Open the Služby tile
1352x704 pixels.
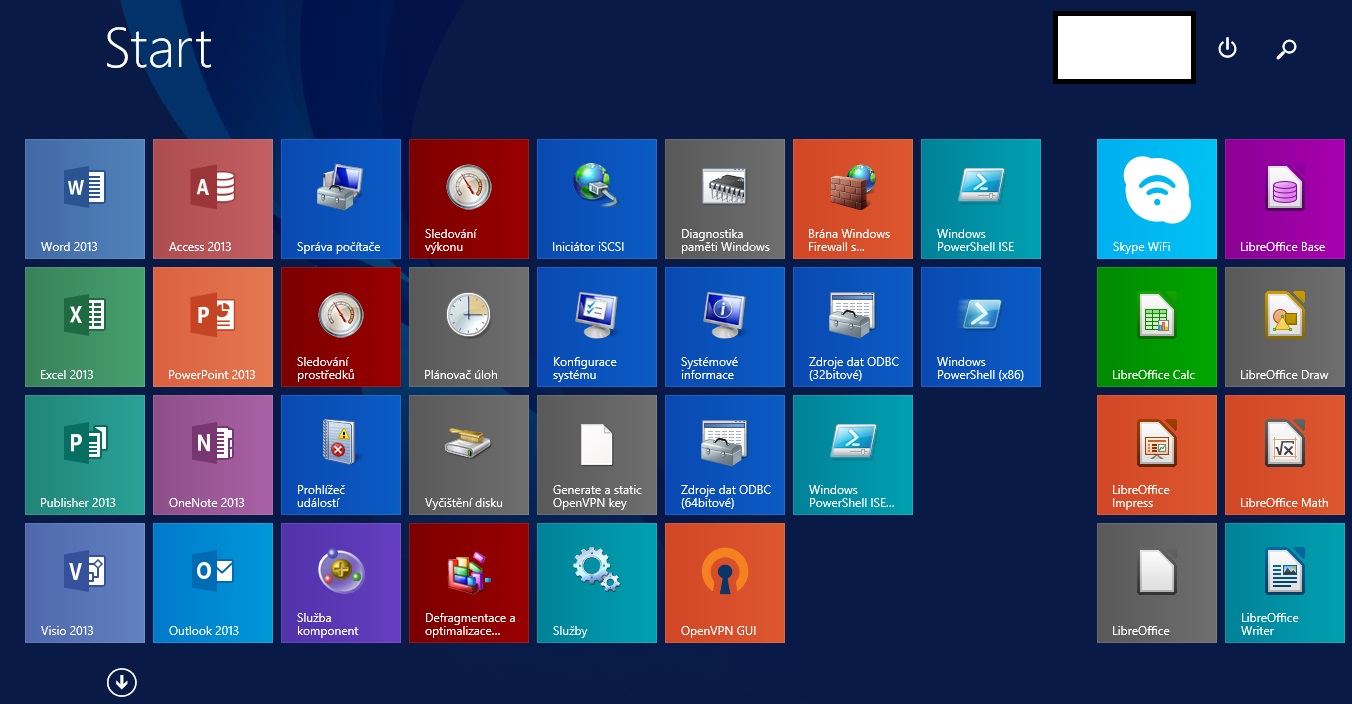tap(597, 583)
